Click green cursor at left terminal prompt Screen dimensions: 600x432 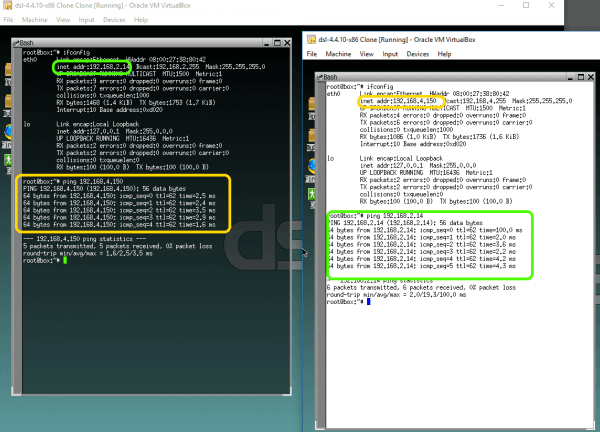point(65,260)
